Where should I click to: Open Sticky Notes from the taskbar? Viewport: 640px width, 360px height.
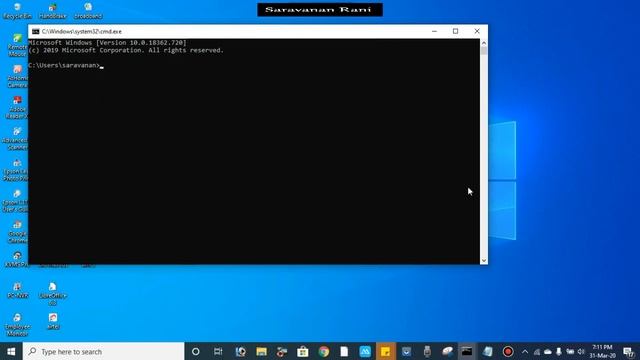385,351
